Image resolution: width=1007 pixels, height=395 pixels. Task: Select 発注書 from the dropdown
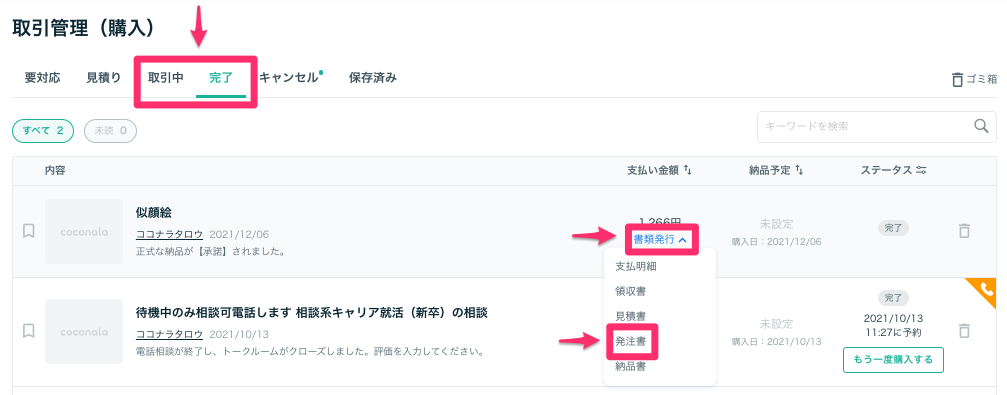631,342
